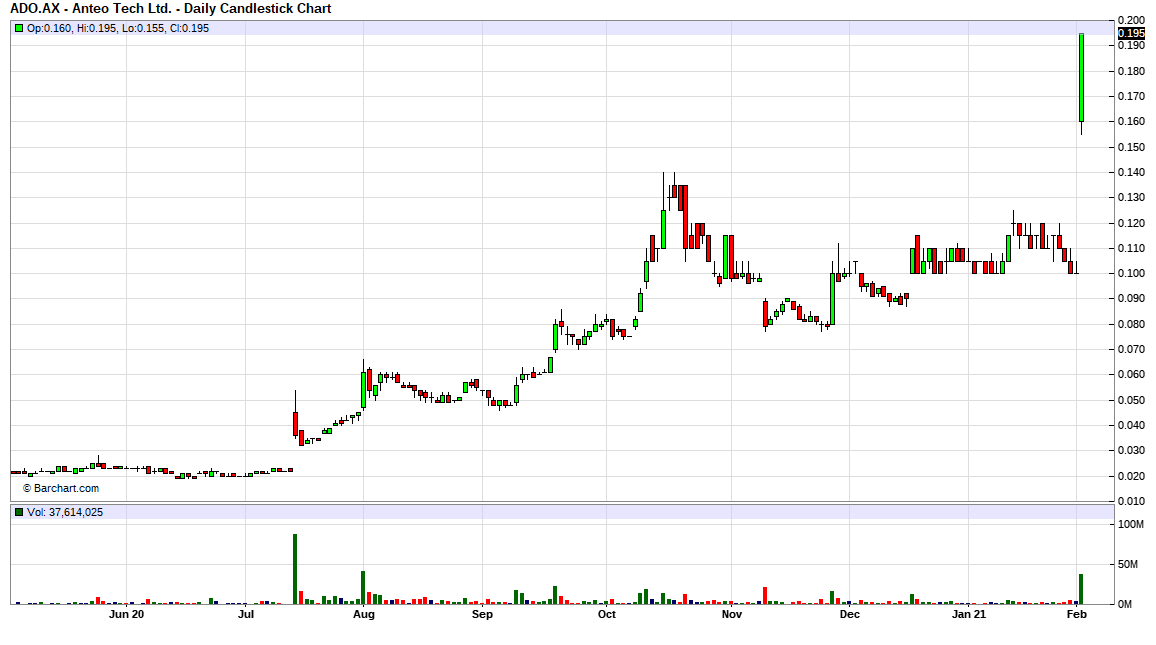Click the 0.080 price axis label
Viewport: 1156px width, 645px height.
[1132, 324]
